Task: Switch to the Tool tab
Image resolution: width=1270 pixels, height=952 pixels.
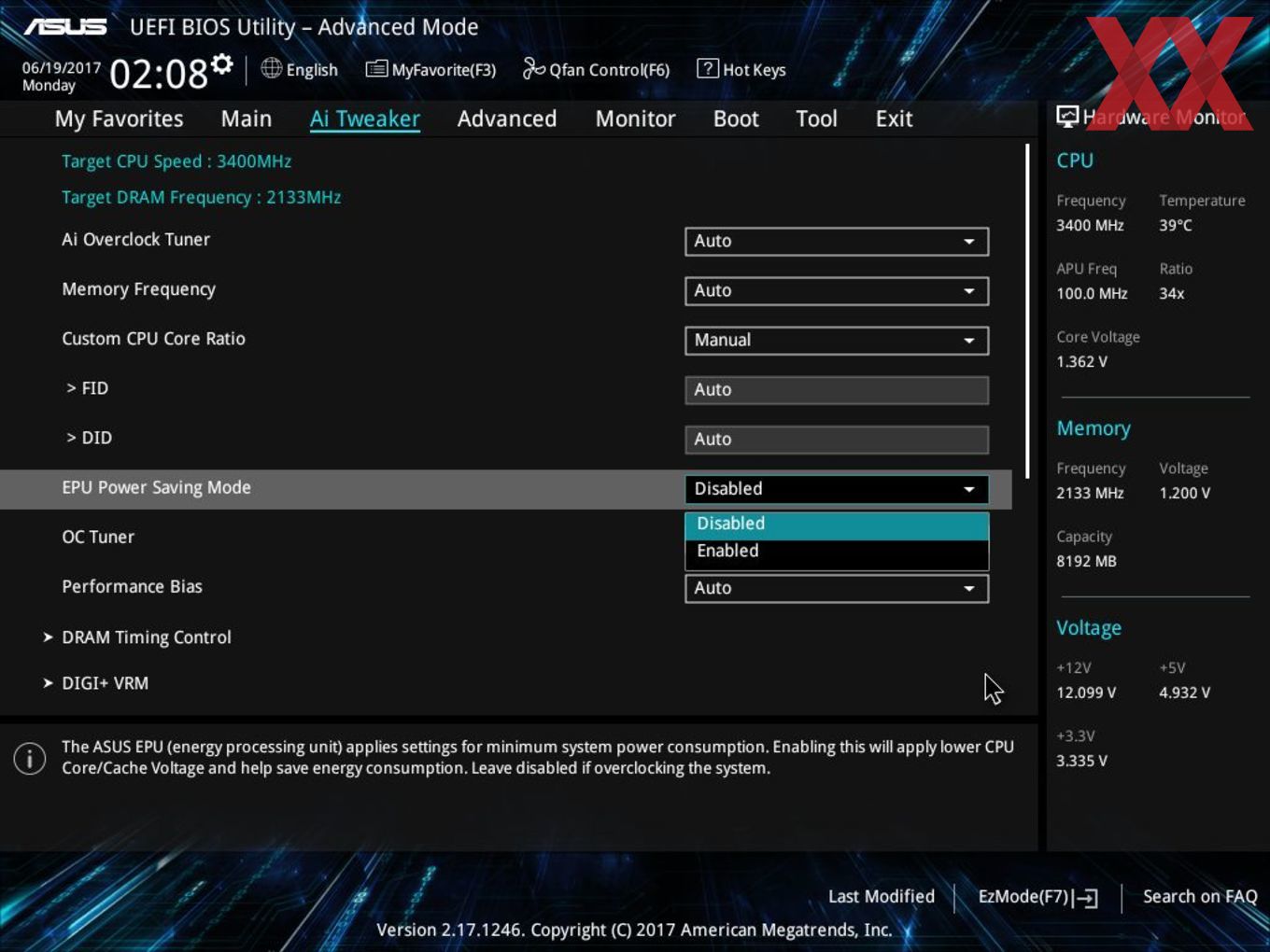Action: tap(816, 119)
